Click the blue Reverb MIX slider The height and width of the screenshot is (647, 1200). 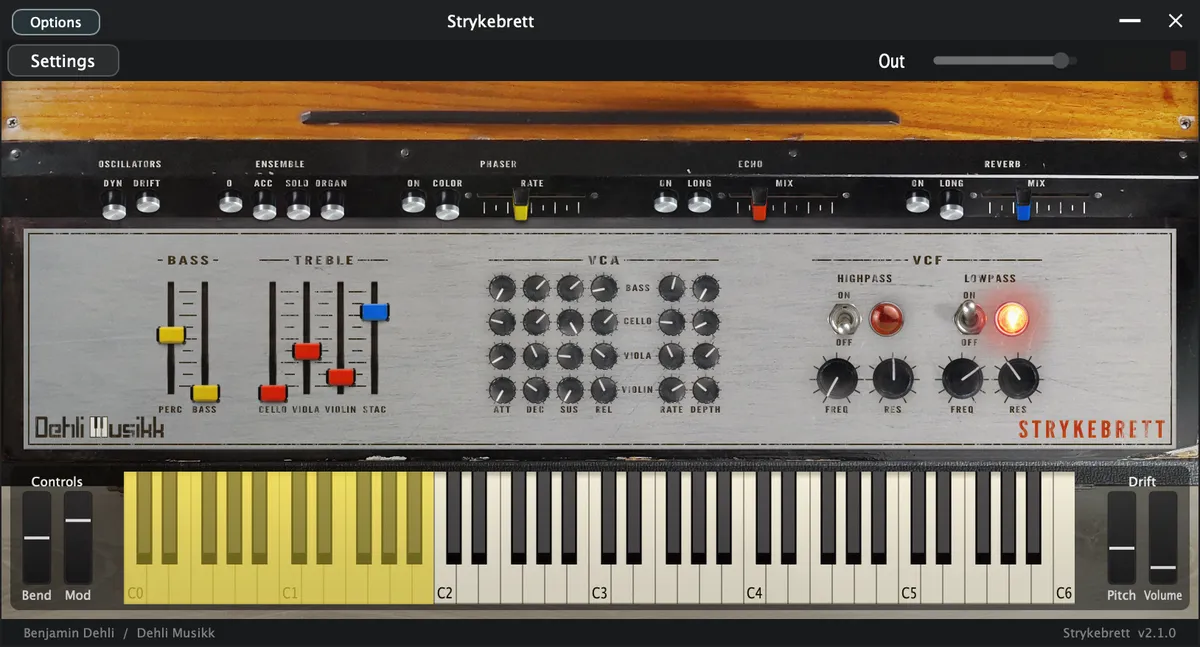(1023, 205)
